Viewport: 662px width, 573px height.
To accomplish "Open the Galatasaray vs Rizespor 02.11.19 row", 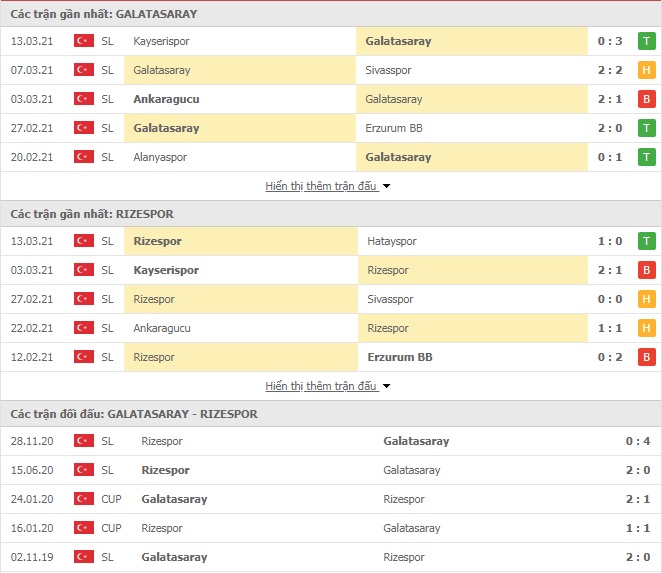I will point(331,557).
